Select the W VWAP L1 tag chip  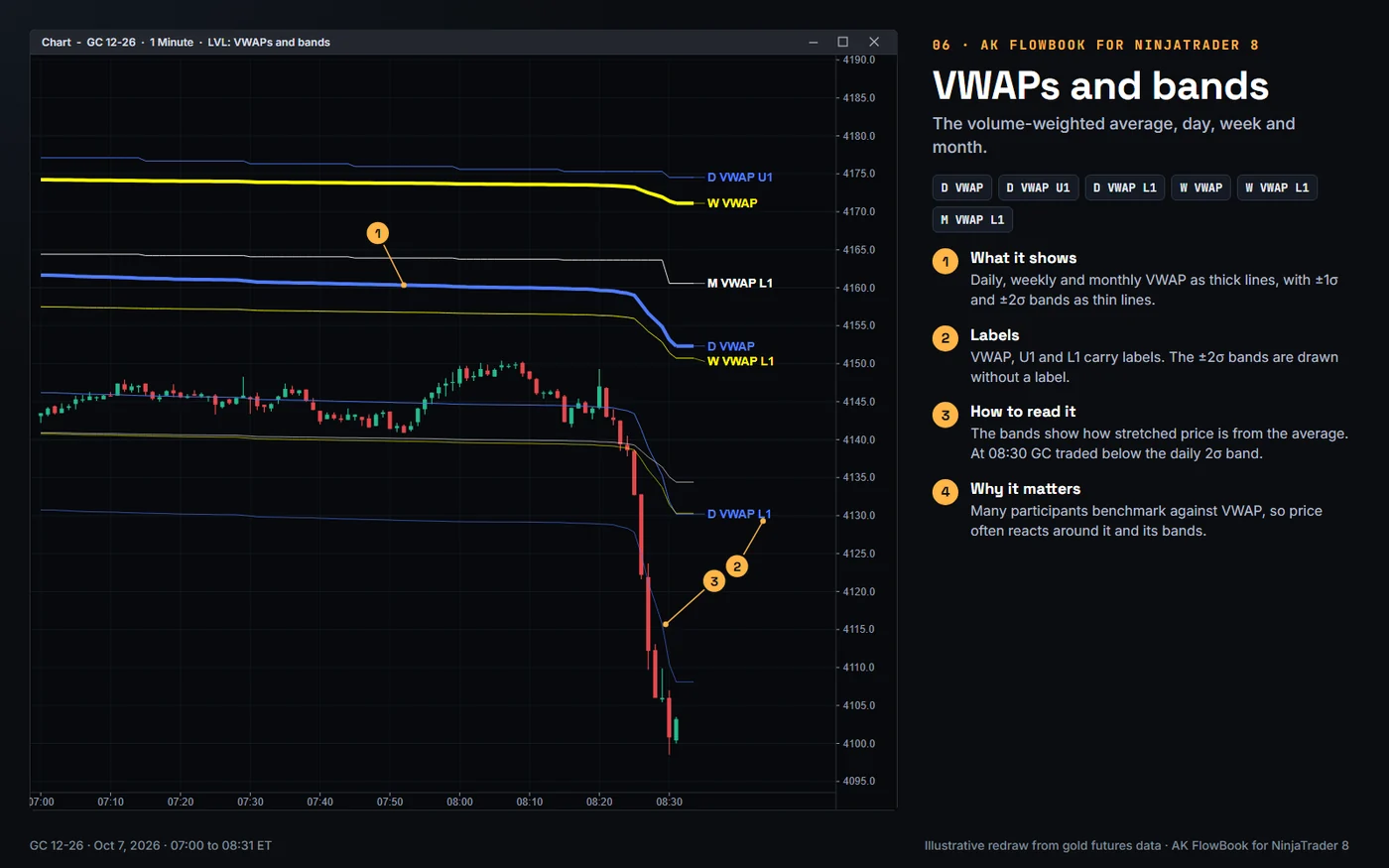click(x=1277, y=187)
